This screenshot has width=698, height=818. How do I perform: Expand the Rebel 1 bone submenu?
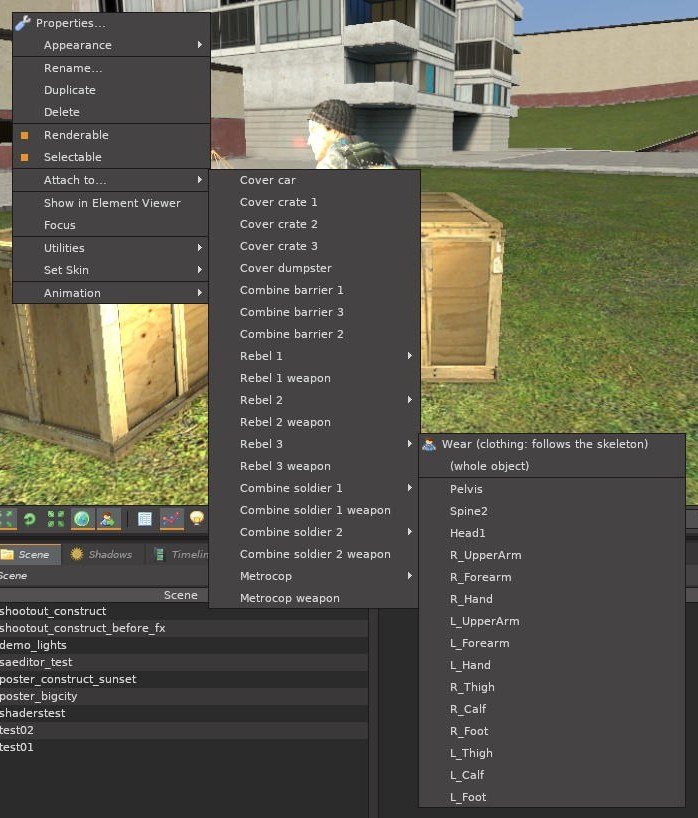[315, 356]
